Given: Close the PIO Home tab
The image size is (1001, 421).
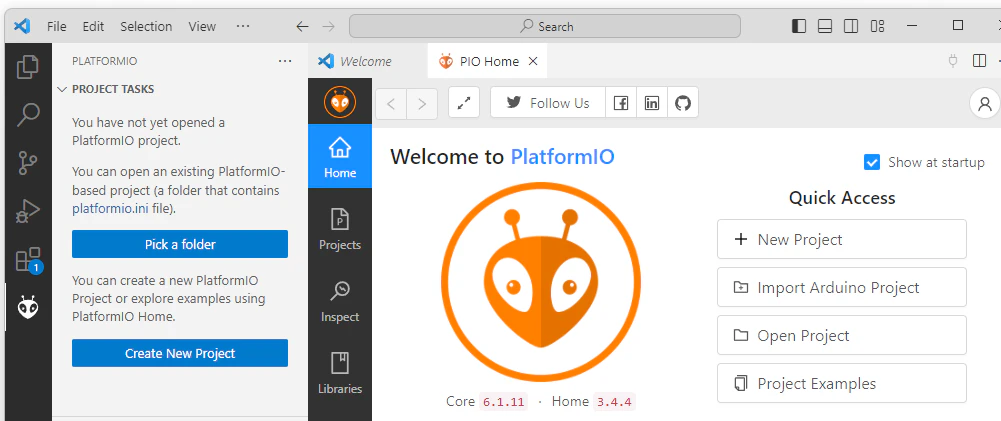Looking at the screenshot, I should coord(533,61).
